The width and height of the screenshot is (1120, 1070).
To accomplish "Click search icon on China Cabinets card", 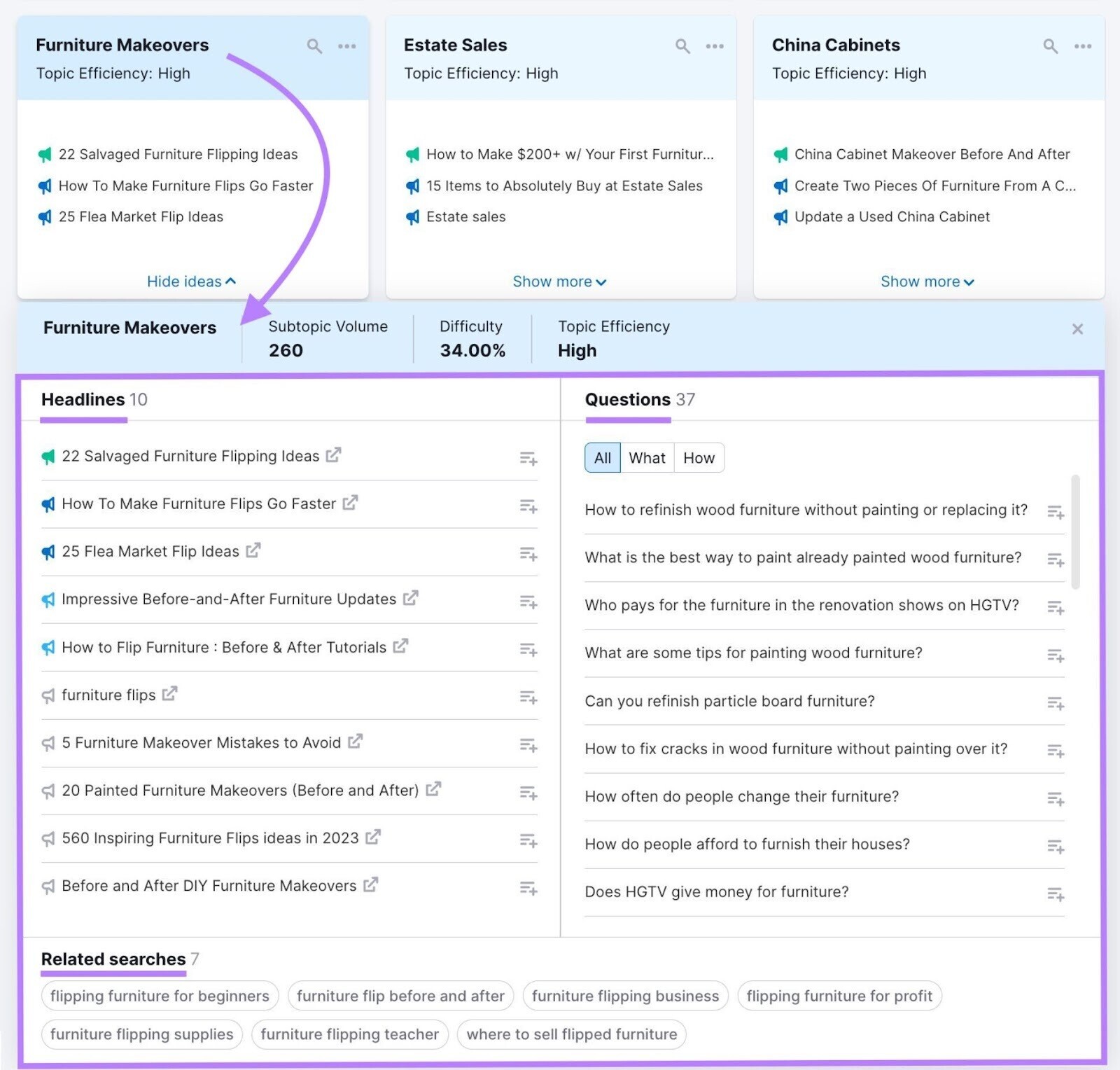I will point(1050,46).
